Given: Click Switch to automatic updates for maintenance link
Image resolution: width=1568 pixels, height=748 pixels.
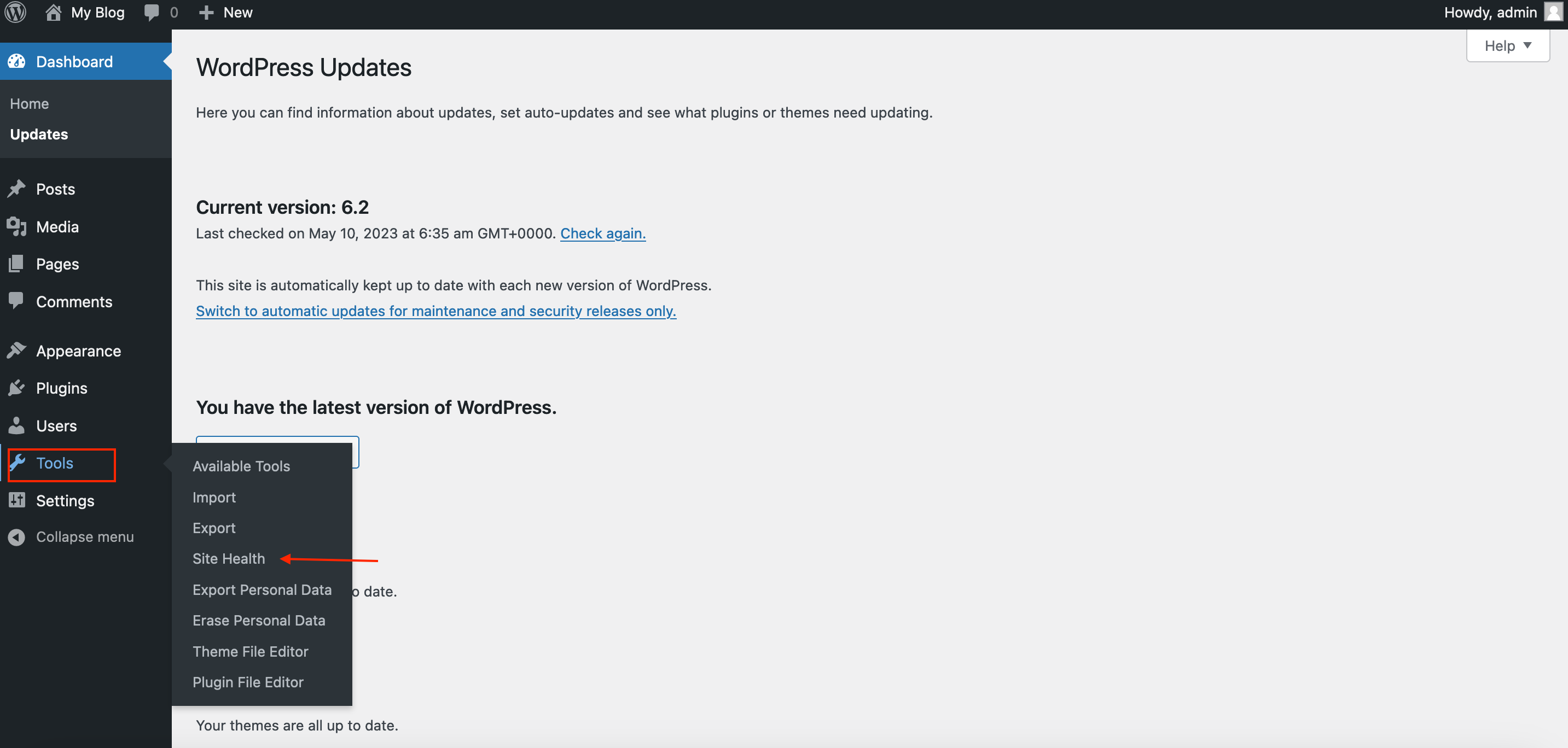Looking at the screenshot, I should point(436,310).
